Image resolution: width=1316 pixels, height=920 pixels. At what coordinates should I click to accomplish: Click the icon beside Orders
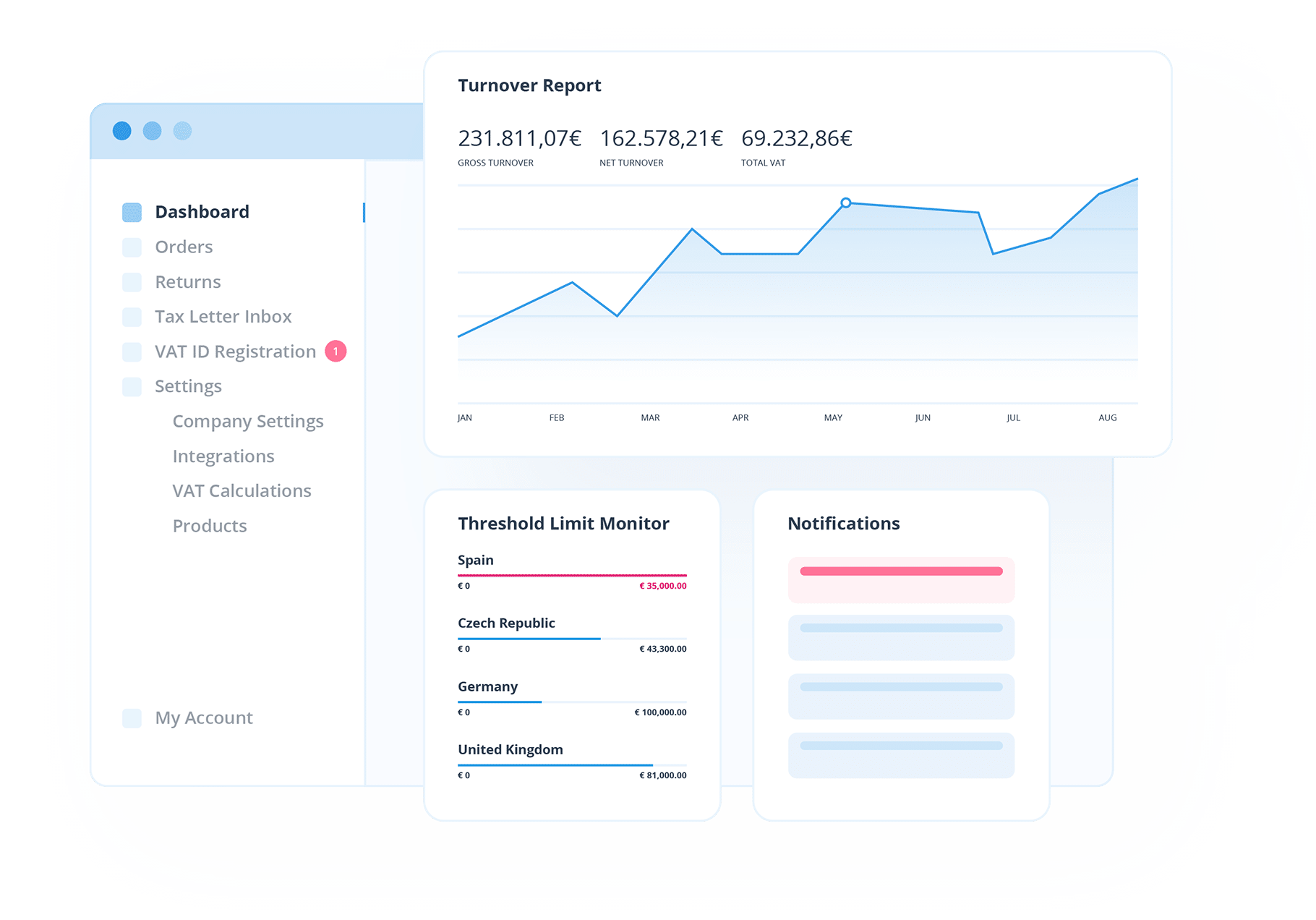pos(132,247)
